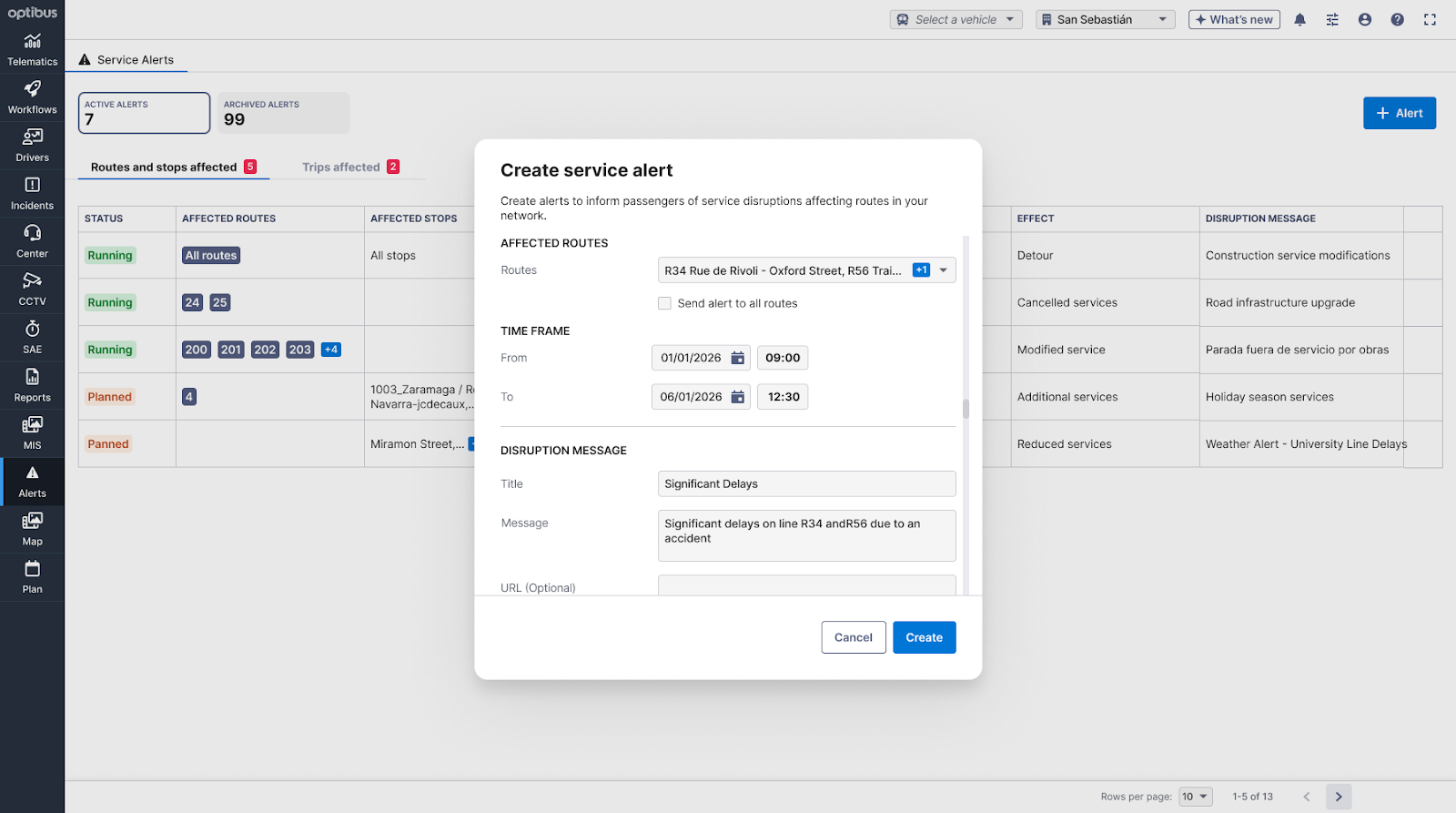Screen dimensions: 1456x813
Task: Click Holiday season services message
Action: 1269,397
